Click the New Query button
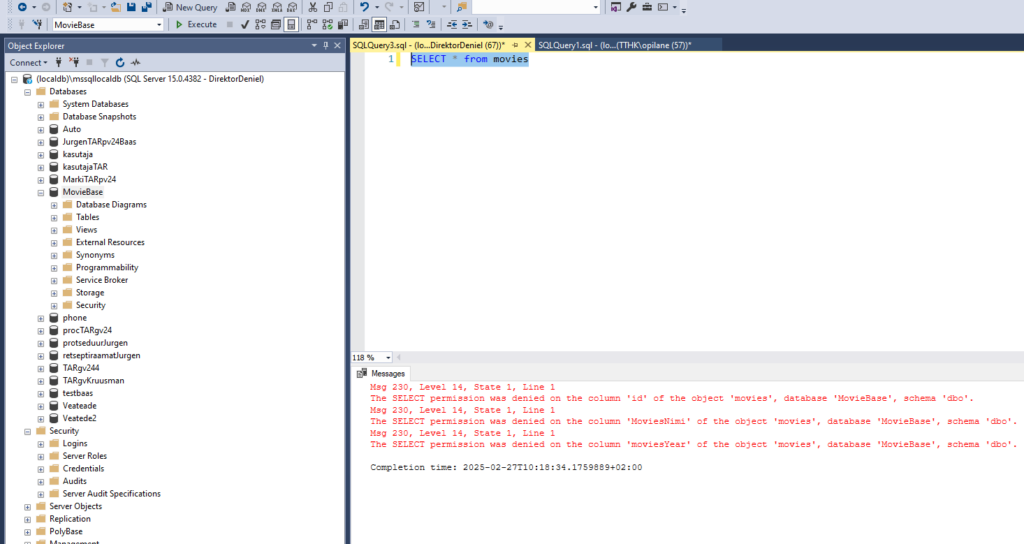 point(190,7)
